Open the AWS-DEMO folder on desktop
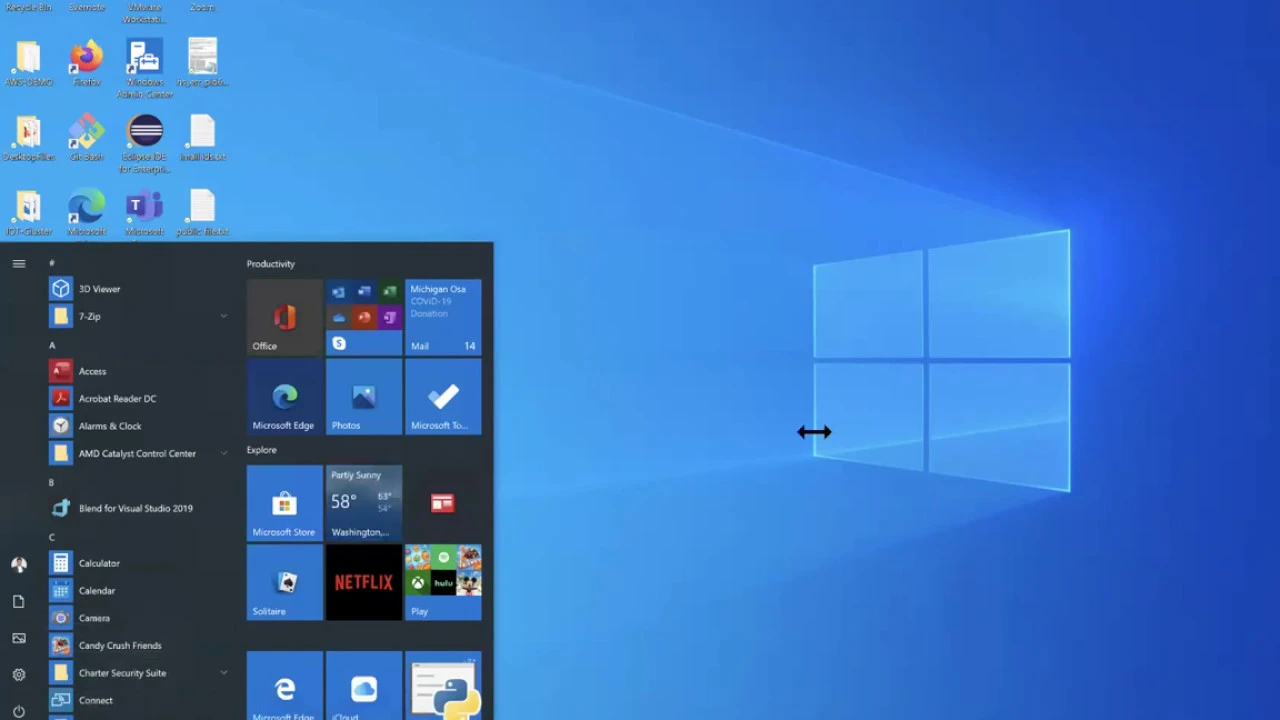 28,64
